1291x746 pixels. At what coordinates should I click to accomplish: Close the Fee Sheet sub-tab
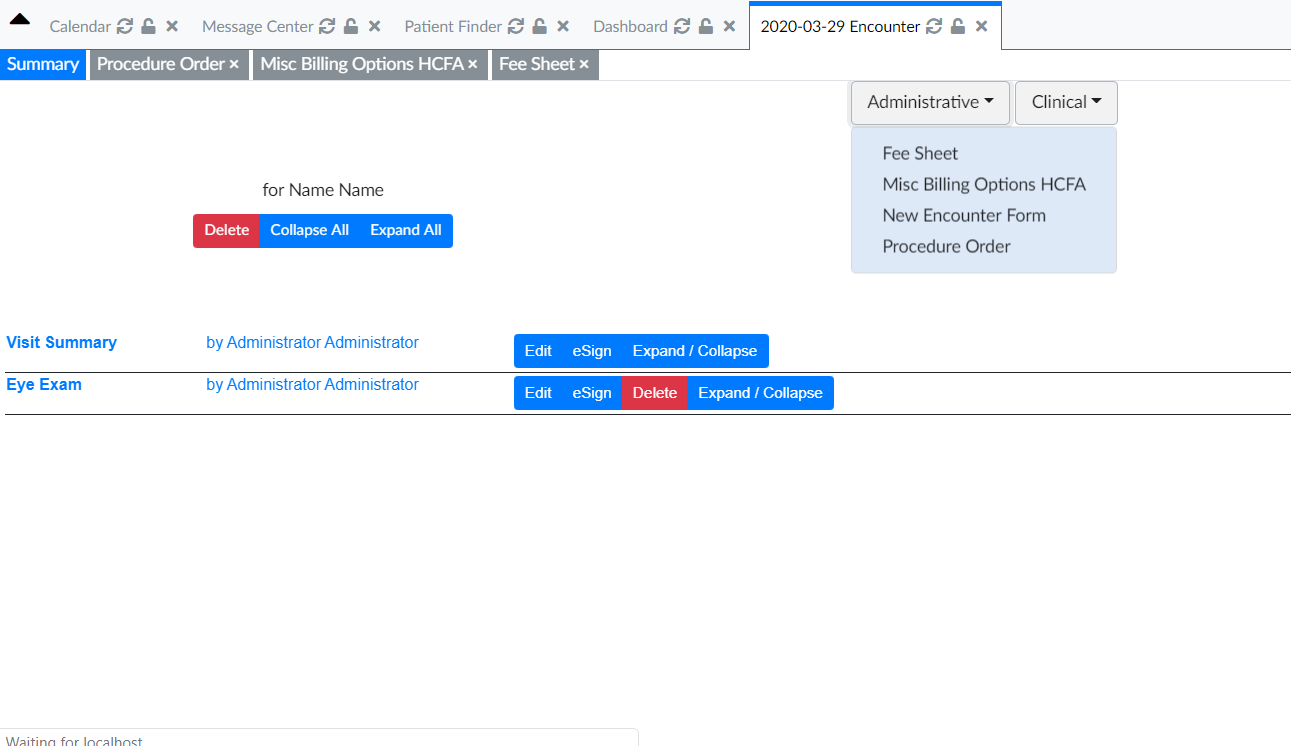pyautogui.click(x=584, y=64)
